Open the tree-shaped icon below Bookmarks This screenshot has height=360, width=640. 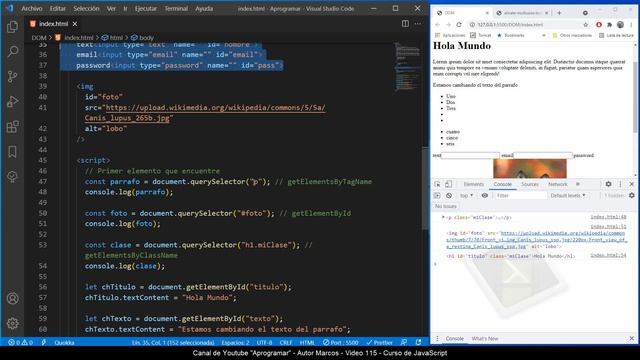click(13, 176)
